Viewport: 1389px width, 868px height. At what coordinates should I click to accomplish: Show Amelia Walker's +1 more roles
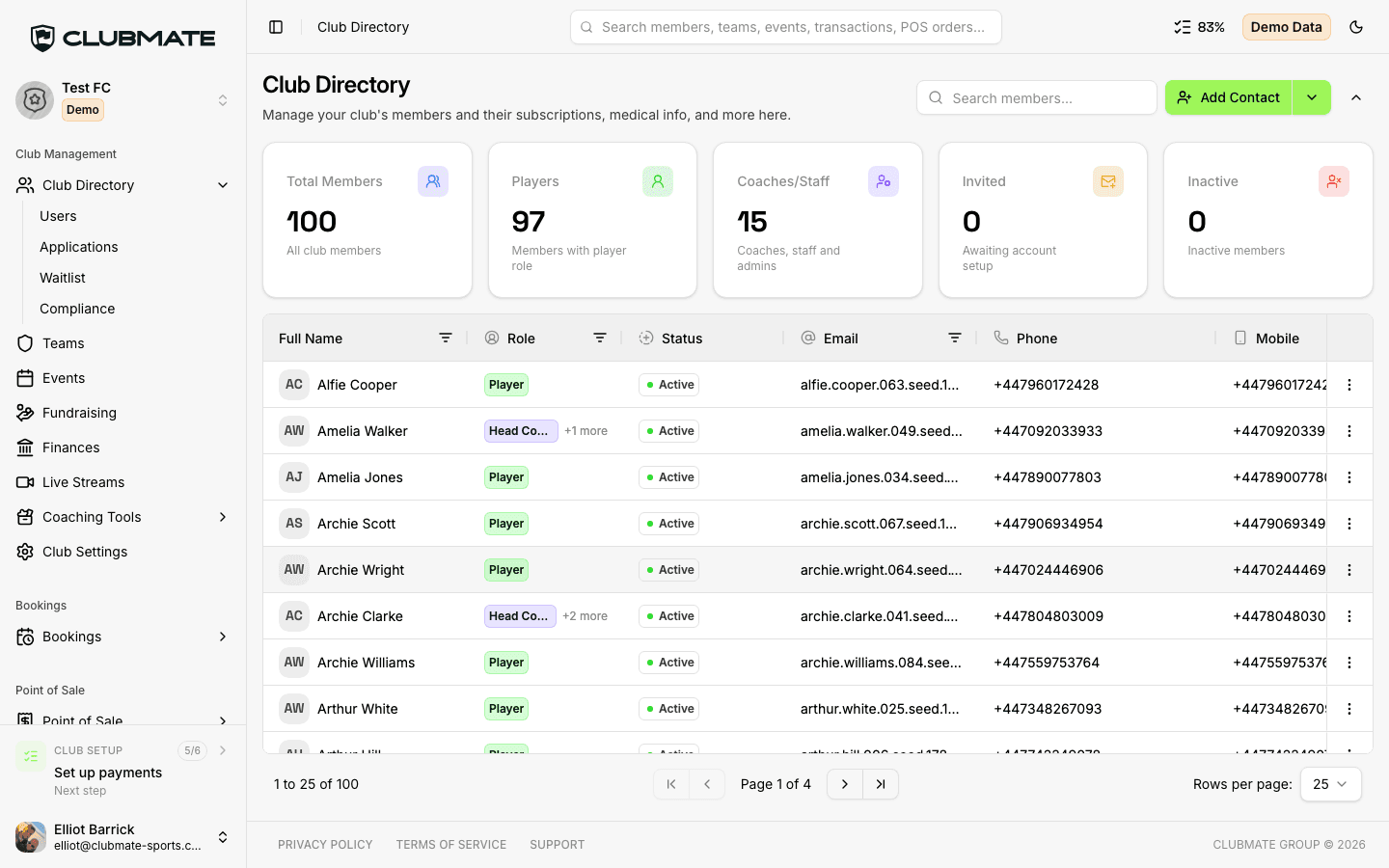click(x=586, y=431)
